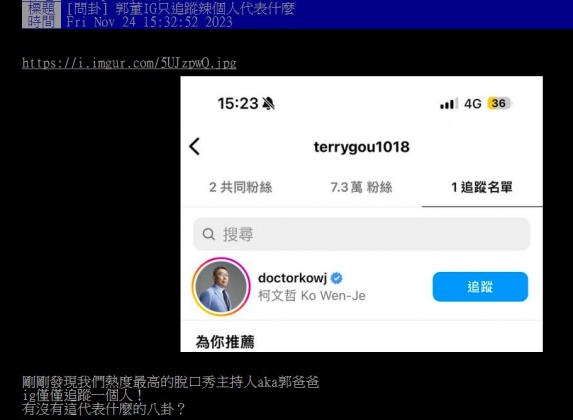
Task: Switch to the 7.3 萬 粉絲 tab
Action: point(361,187)
